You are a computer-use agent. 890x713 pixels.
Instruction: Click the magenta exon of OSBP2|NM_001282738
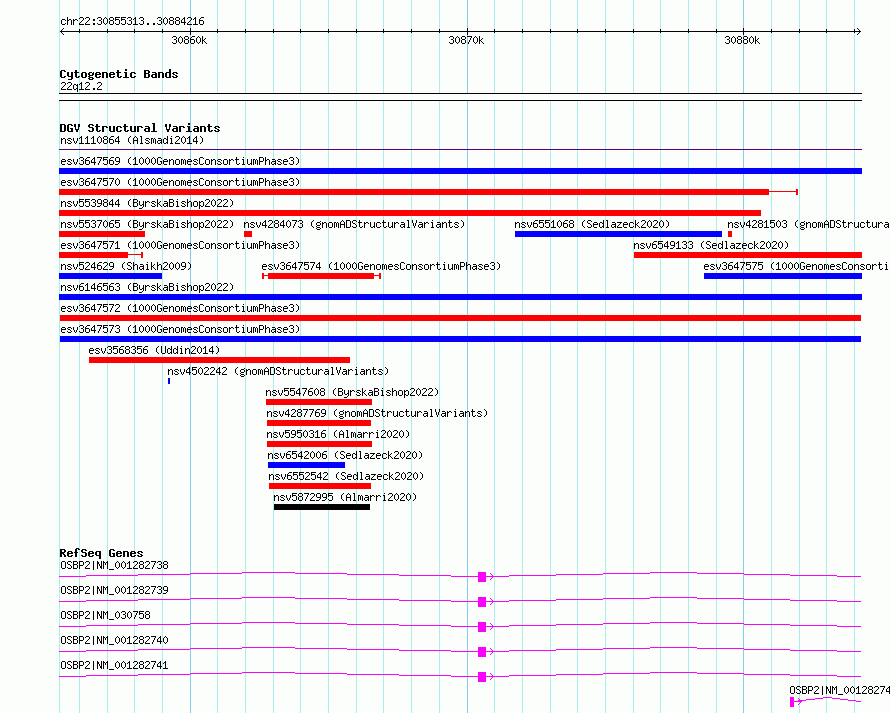pos(482,577)
